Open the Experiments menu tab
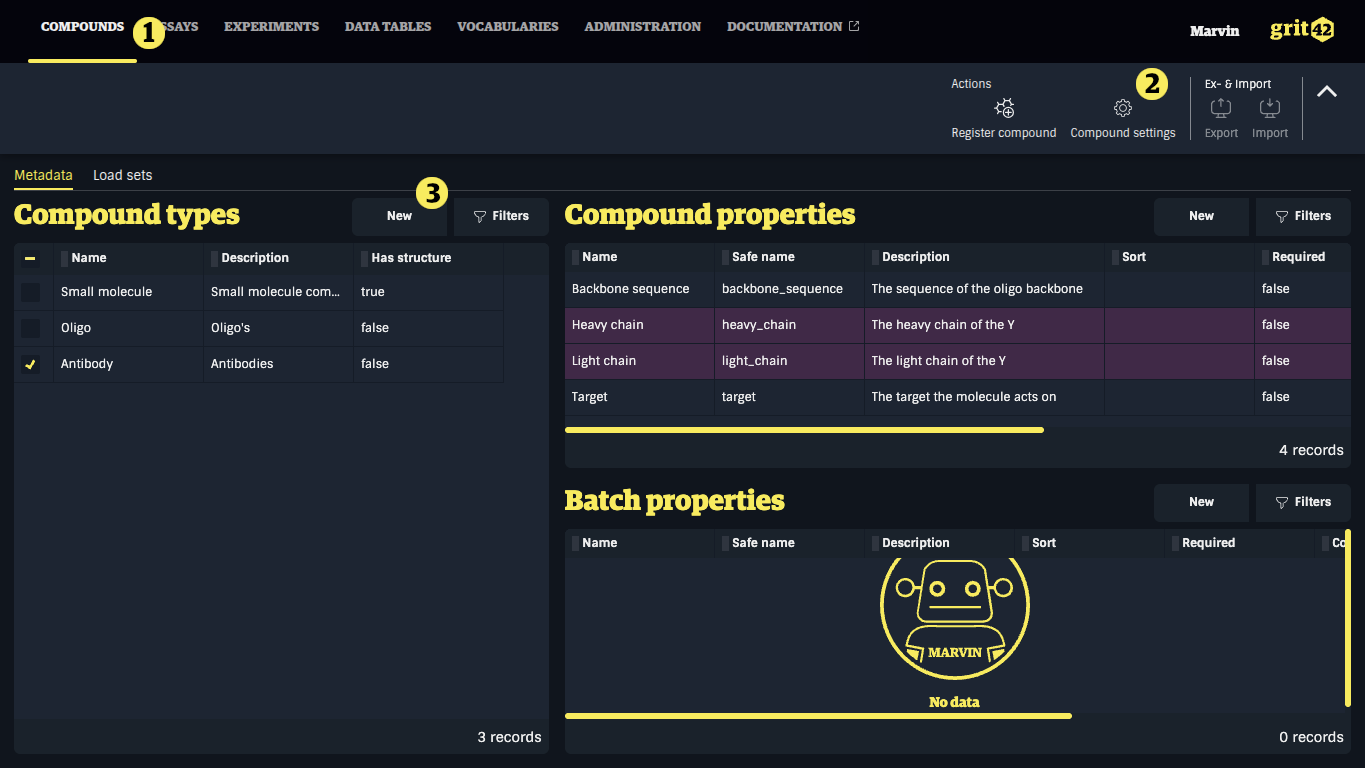This screenshot has height=768, width=1365. click(x=271, y=27)
